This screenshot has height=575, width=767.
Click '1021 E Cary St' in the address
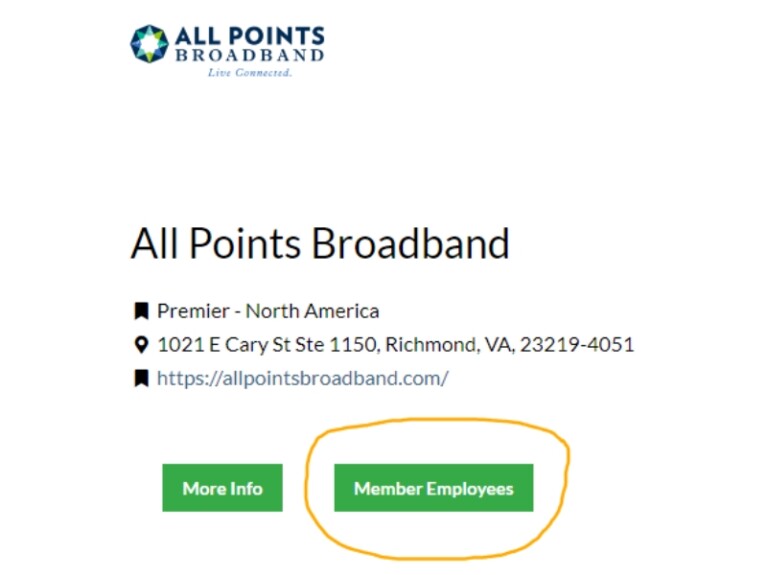(224, 345)
